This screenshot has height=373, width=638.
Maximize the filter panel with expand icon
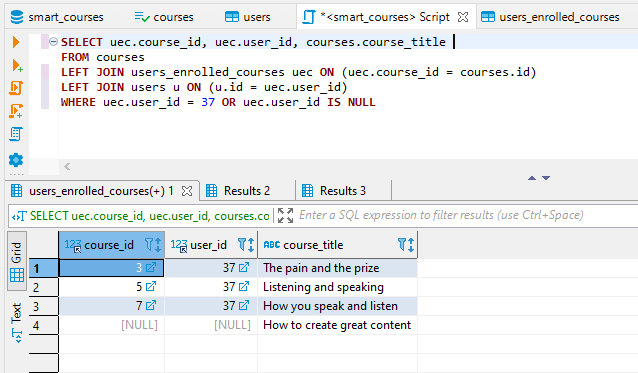tap(285, 216)
